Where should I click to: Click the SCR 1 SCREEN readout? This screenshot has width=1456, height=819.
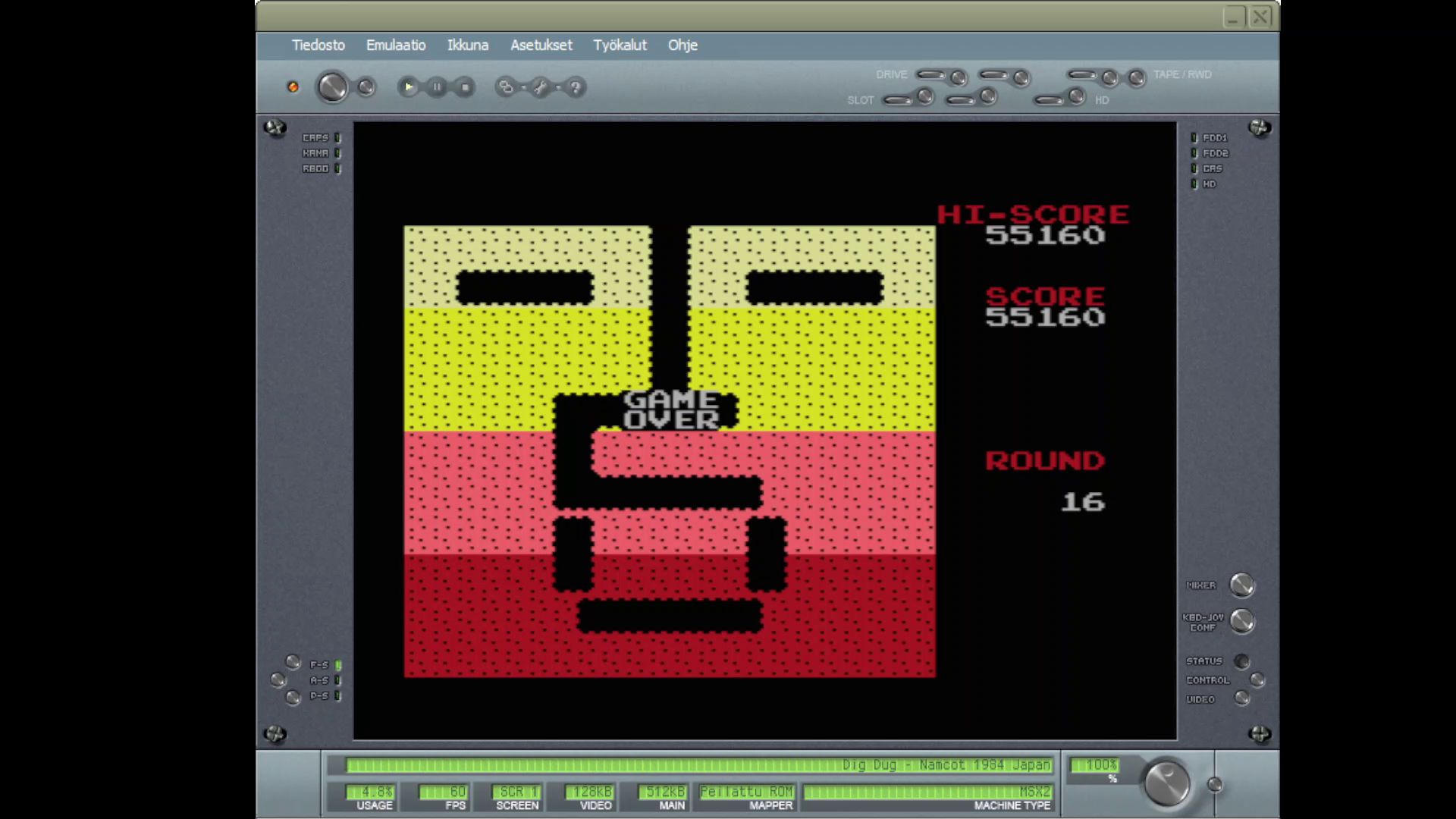click(516, 792)
